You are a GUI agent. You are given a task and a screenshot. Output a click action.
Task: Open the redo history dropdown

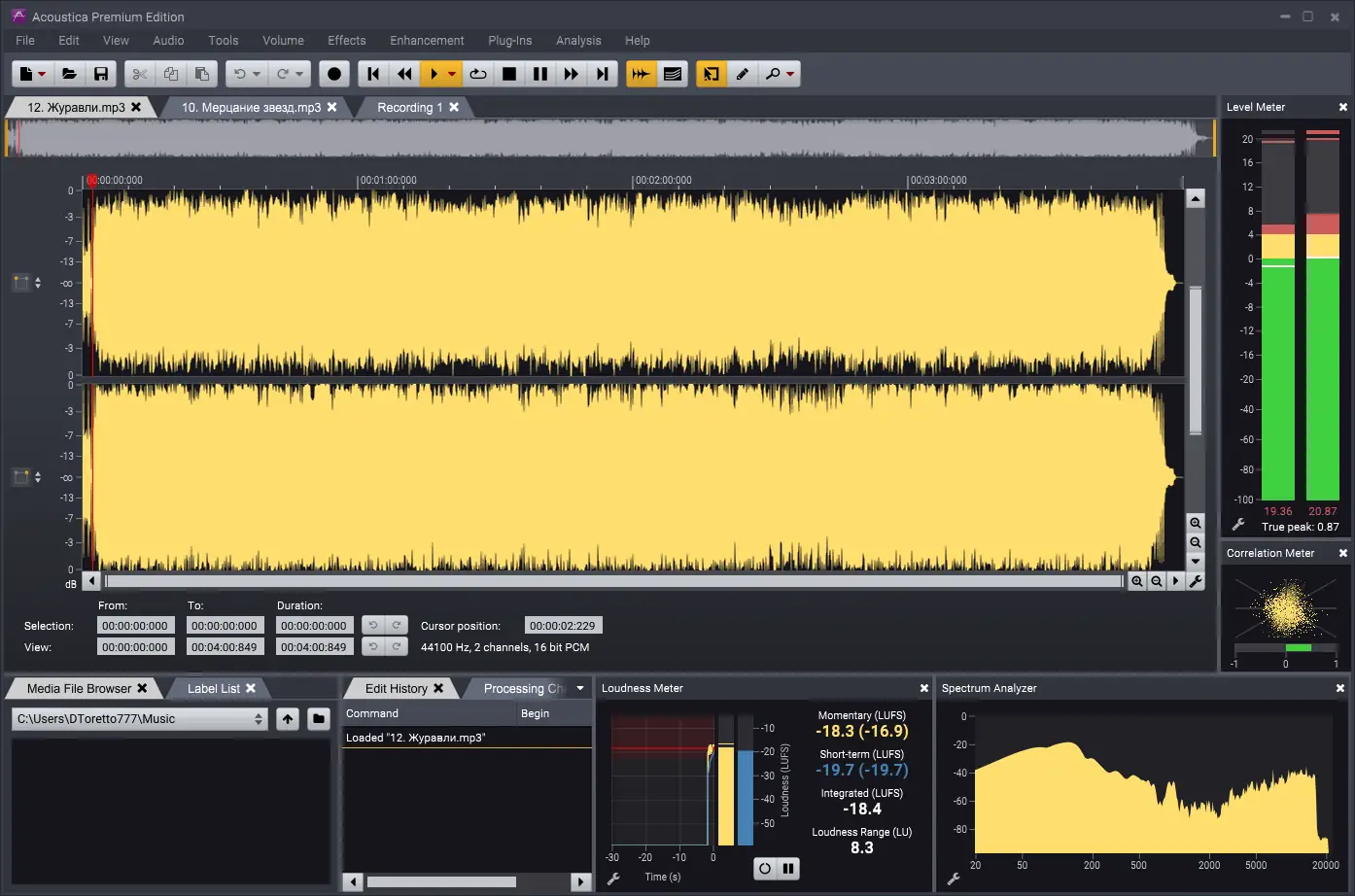(299, 74)
